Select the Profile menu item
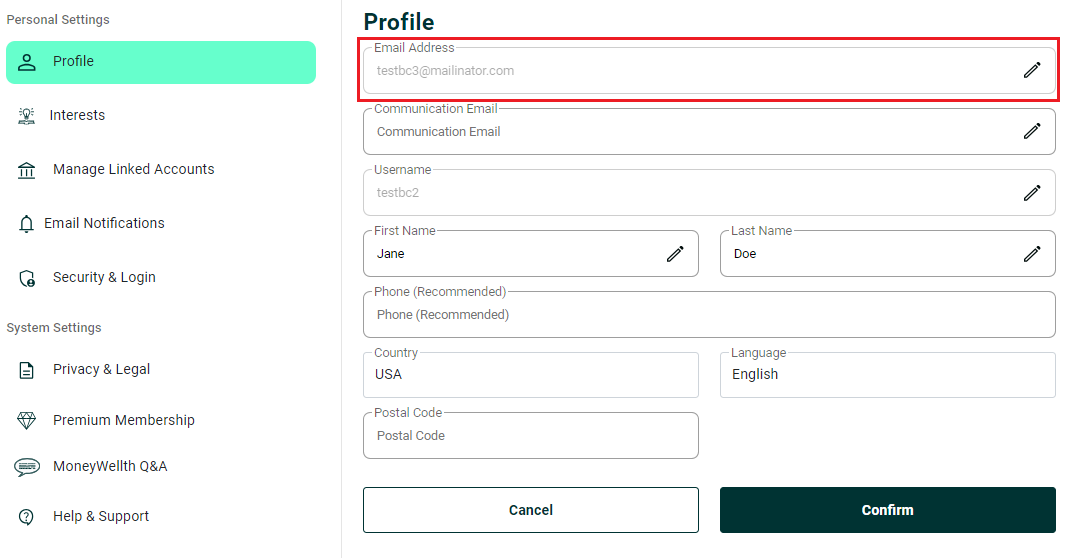The width and height of the screenshot is (1081, 558). (160, 62)
